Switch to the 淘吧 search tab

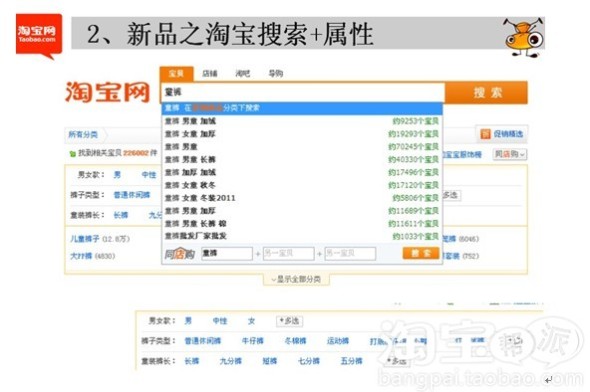(x=243, y=73)
